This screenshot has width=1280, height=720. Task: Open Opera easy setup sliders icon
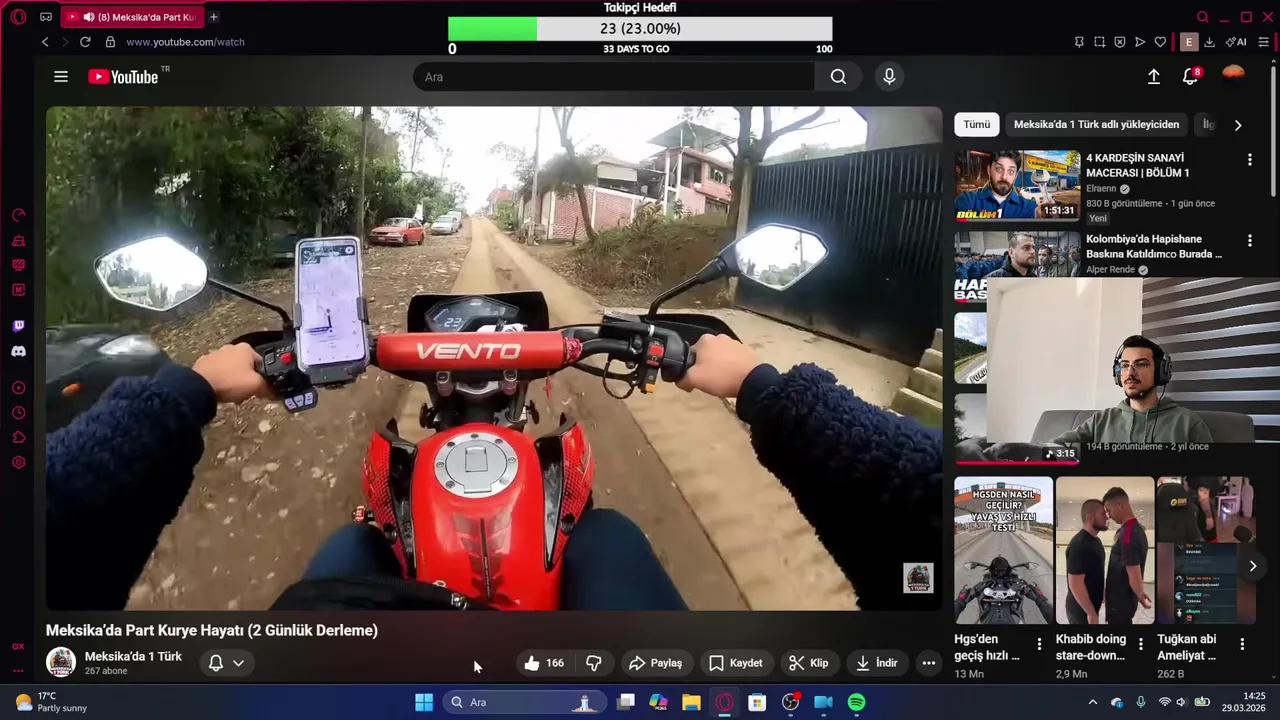[1264, 42]
